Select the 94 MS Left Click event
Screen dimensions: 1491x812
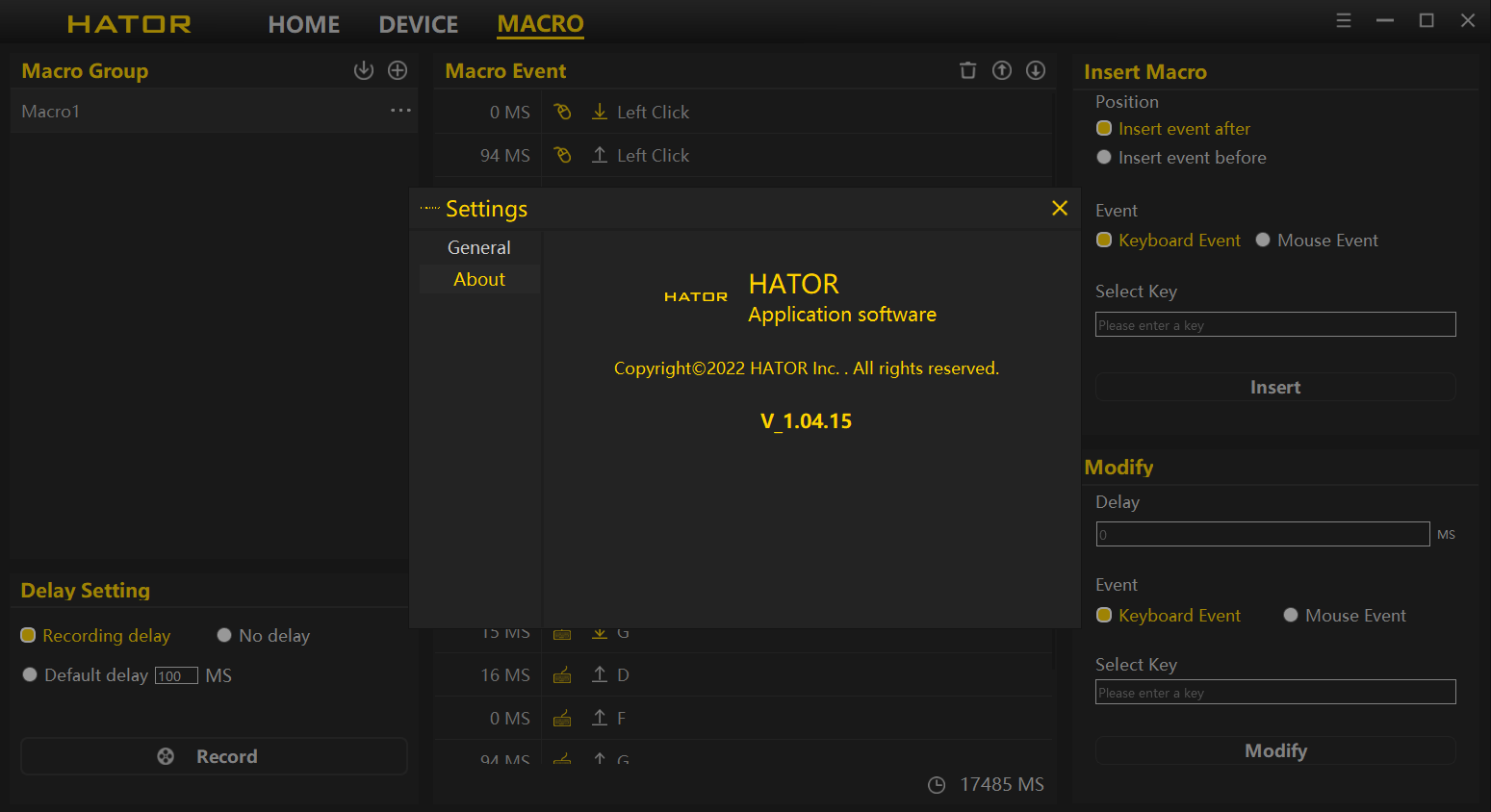(743, 155)
